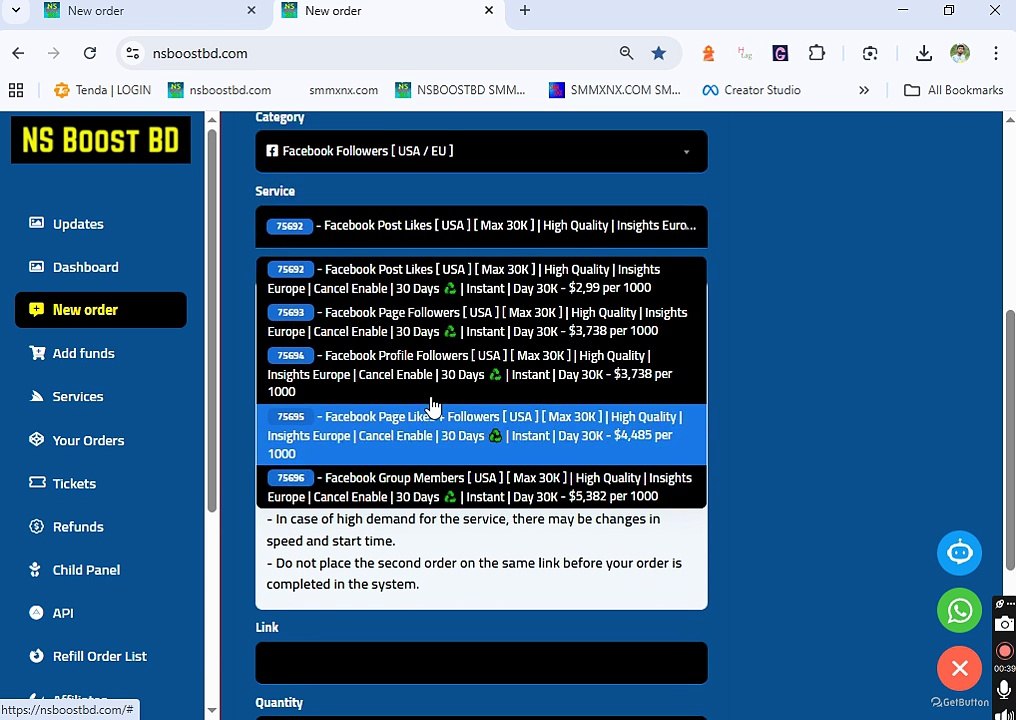Click the zoom magnifier icon in address bar
Screen dimensions: 1016x720
tap(626, 53)
